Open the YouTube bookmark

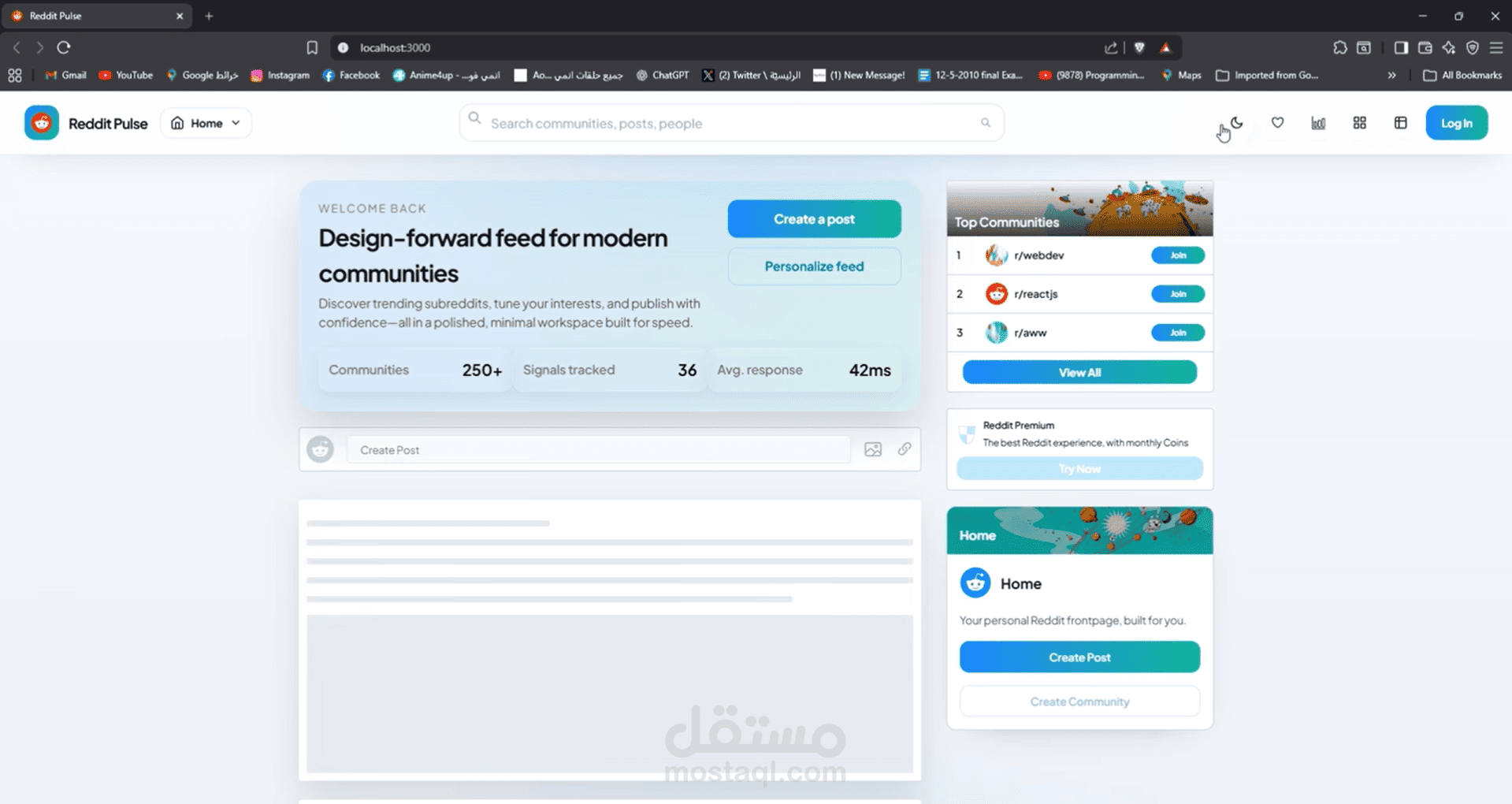coord(126,75)
